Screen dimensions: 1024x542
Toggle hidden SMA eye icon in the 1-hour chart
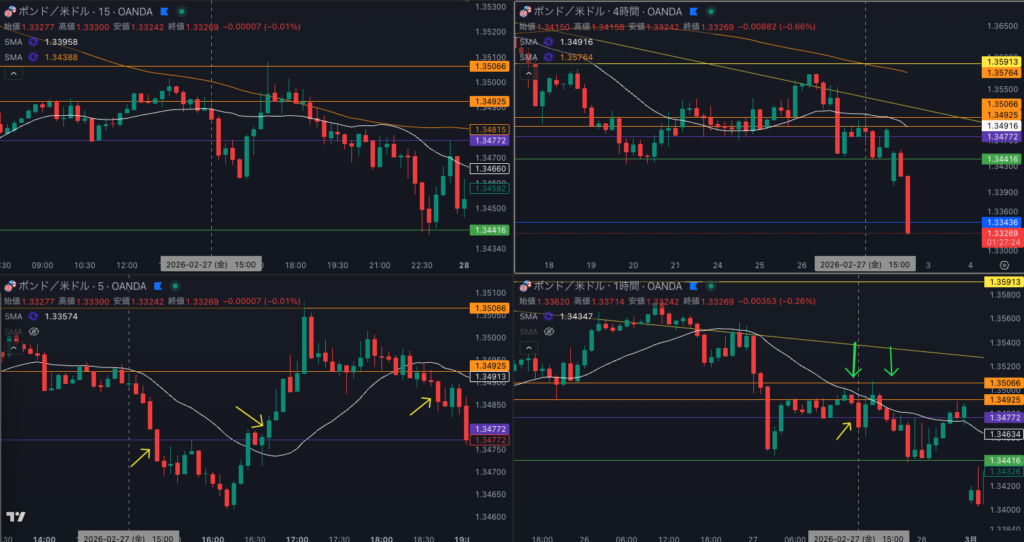tap(547, 331)
